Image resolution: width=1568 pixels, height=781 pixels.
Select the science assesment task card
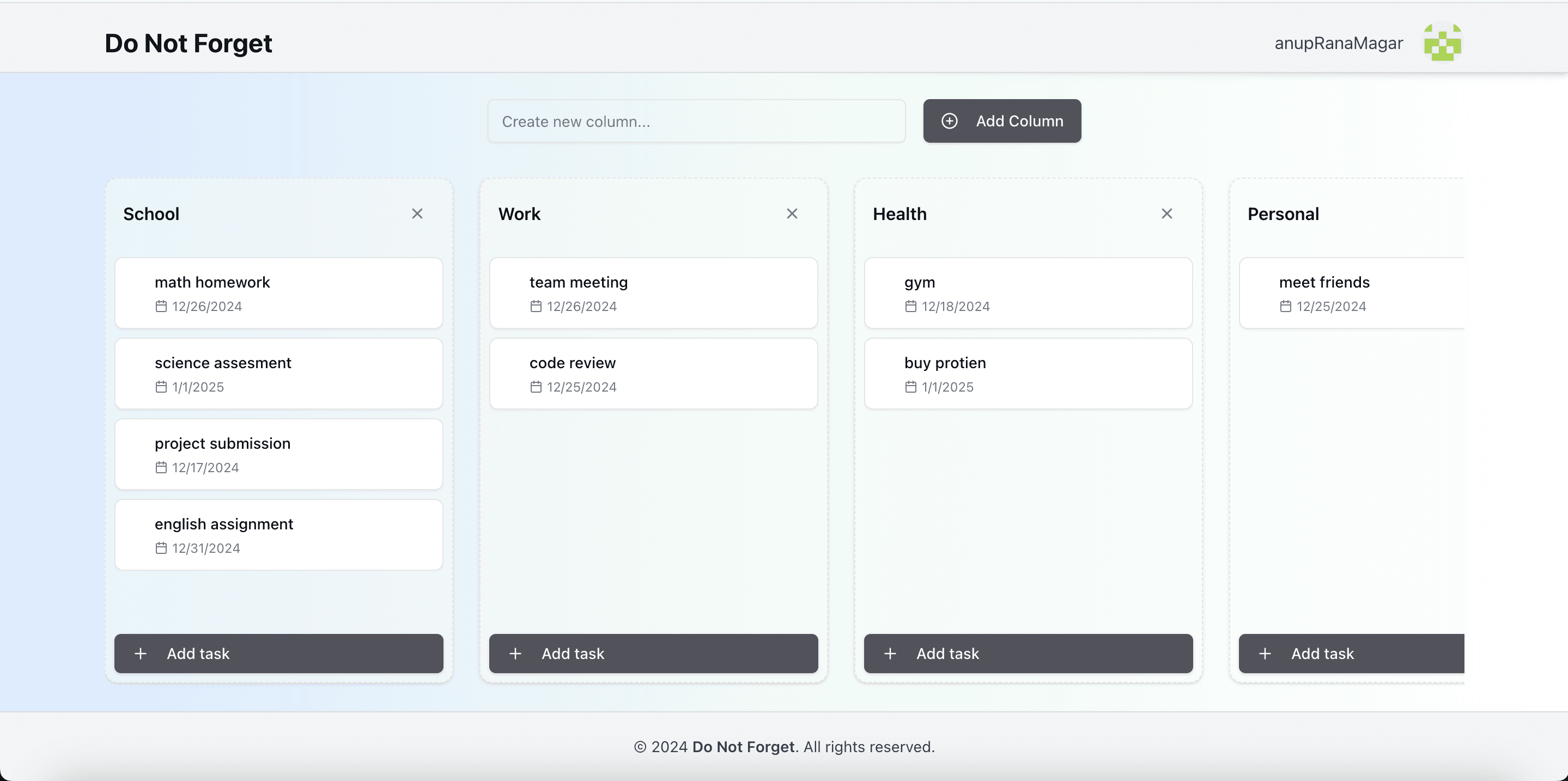point(278,374)
